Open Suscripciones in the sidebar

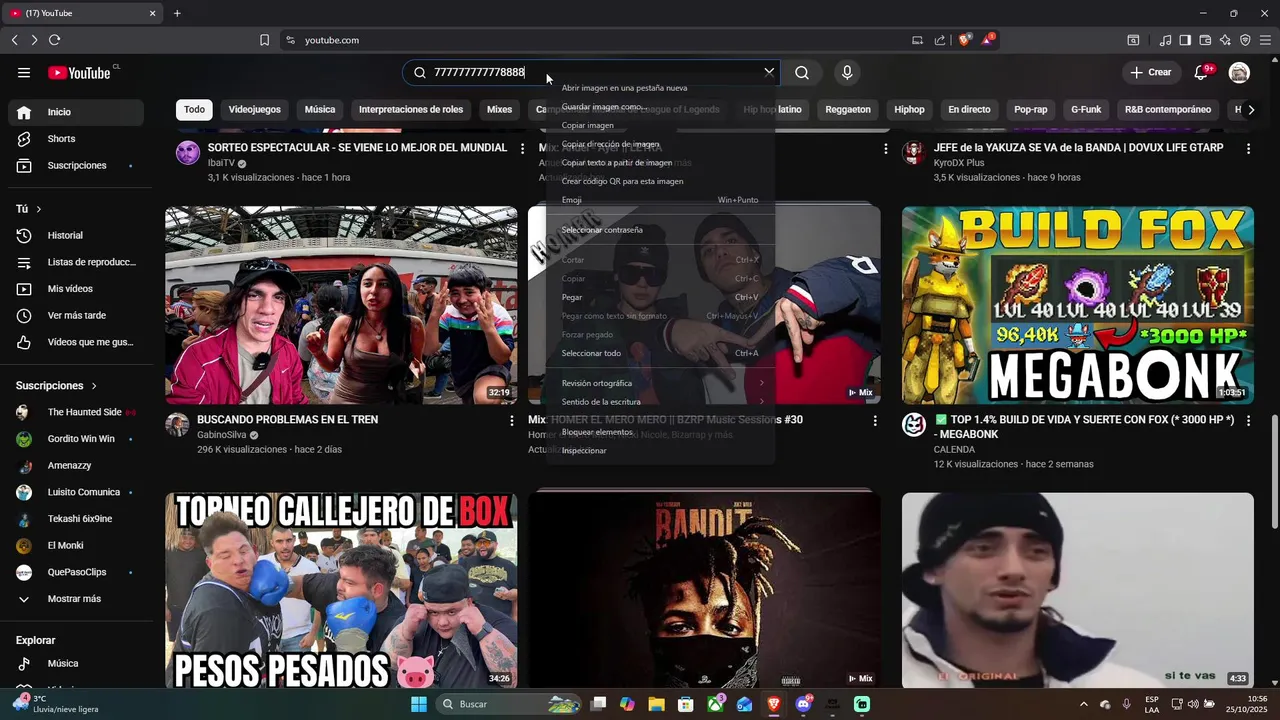click(76, 165)
